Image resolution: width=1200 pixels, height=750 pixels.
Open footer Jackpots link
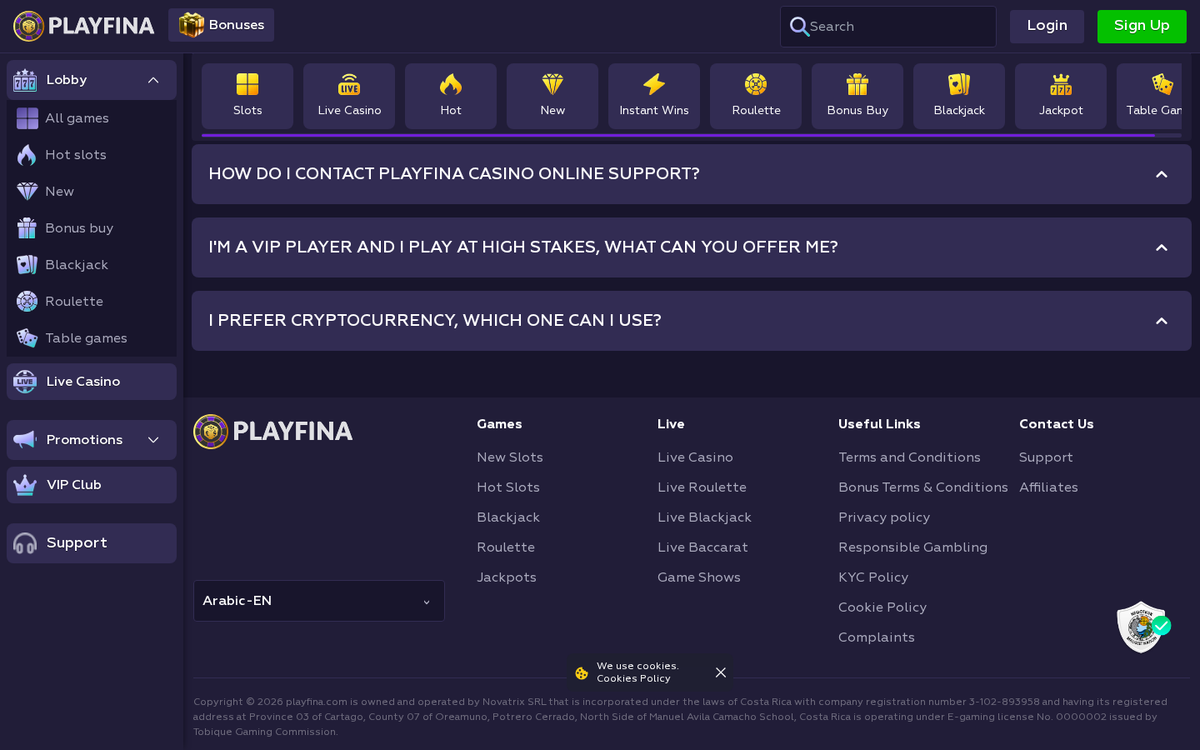pyautogui.click(x=507, y=577)
